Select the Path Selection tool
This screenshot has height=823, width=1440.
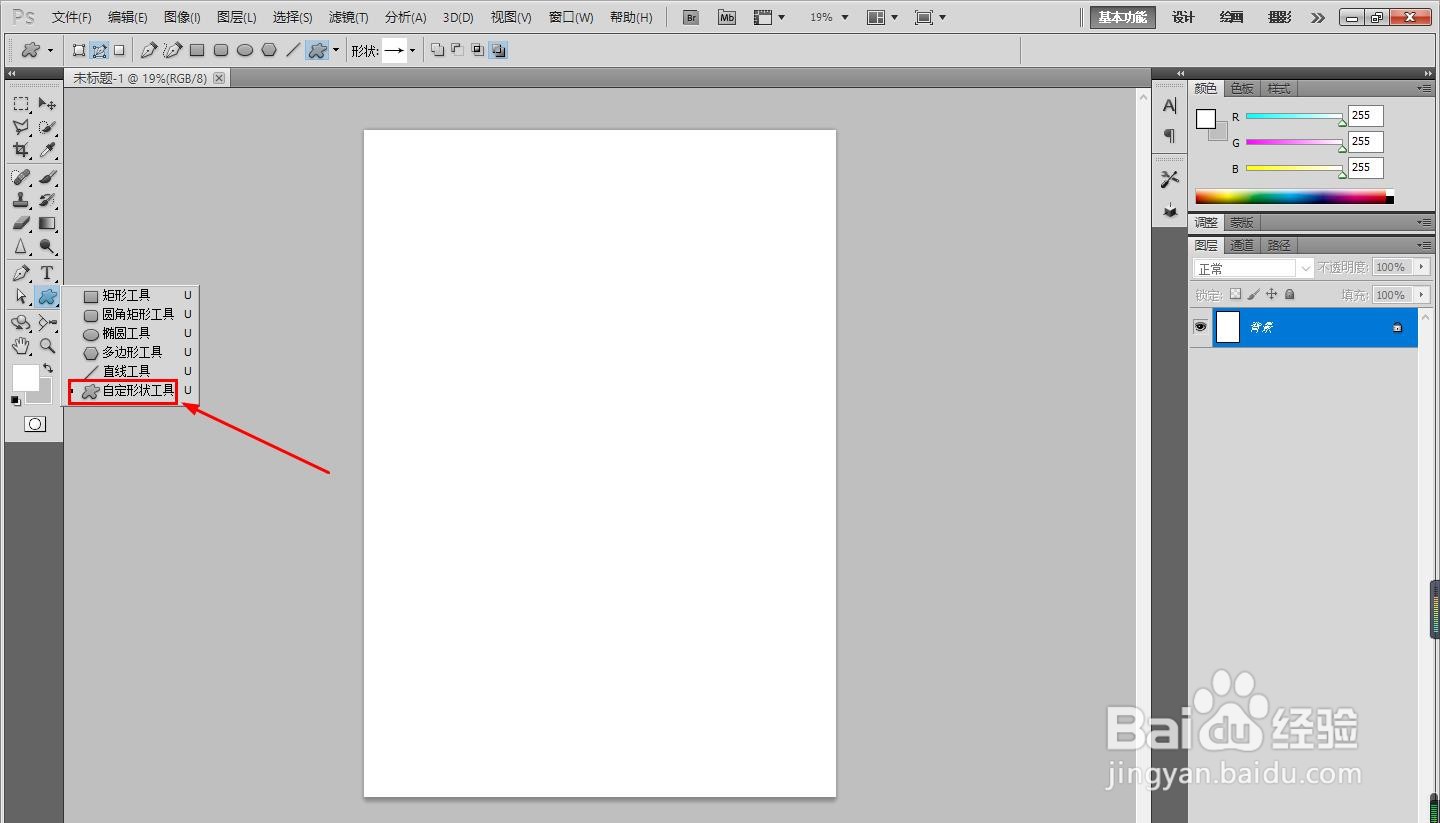[x=21, y=296]
